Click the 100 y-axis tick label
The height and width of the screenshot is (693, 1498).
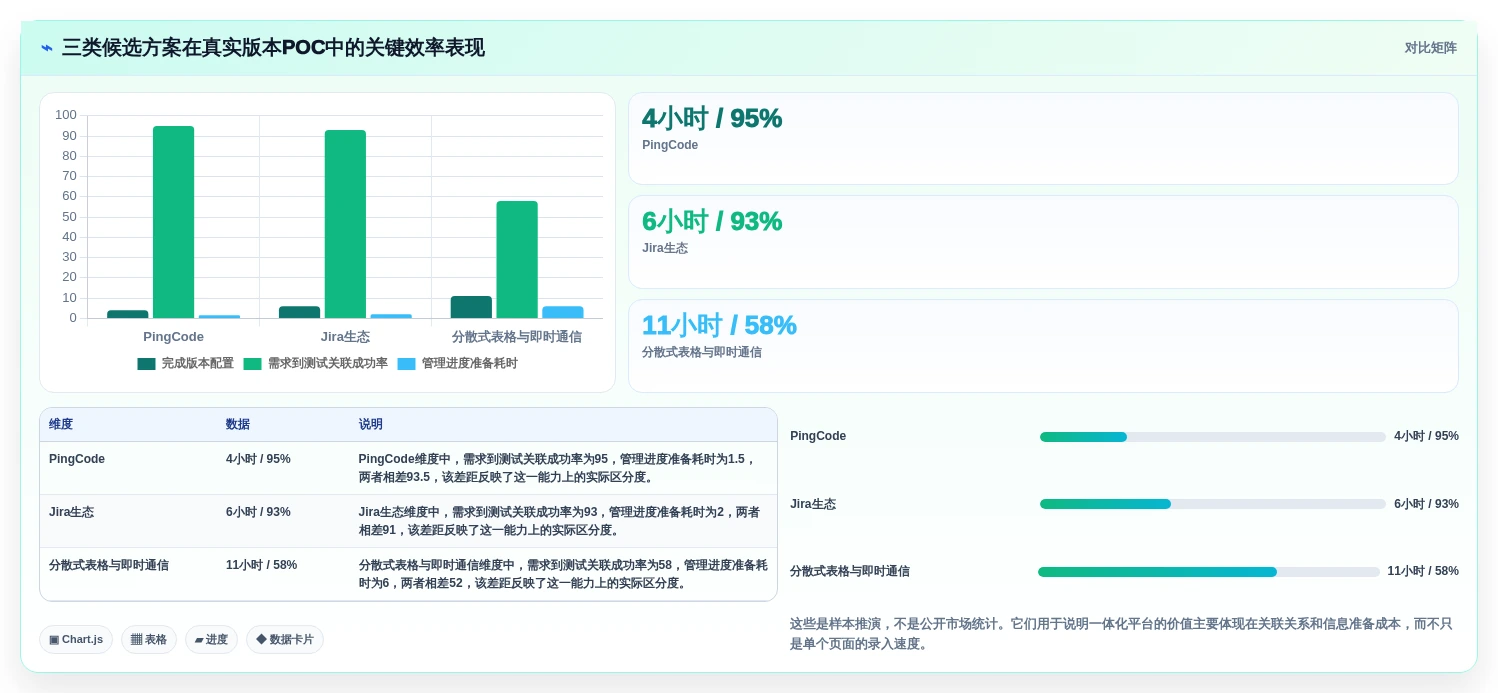tap(66, 115)
